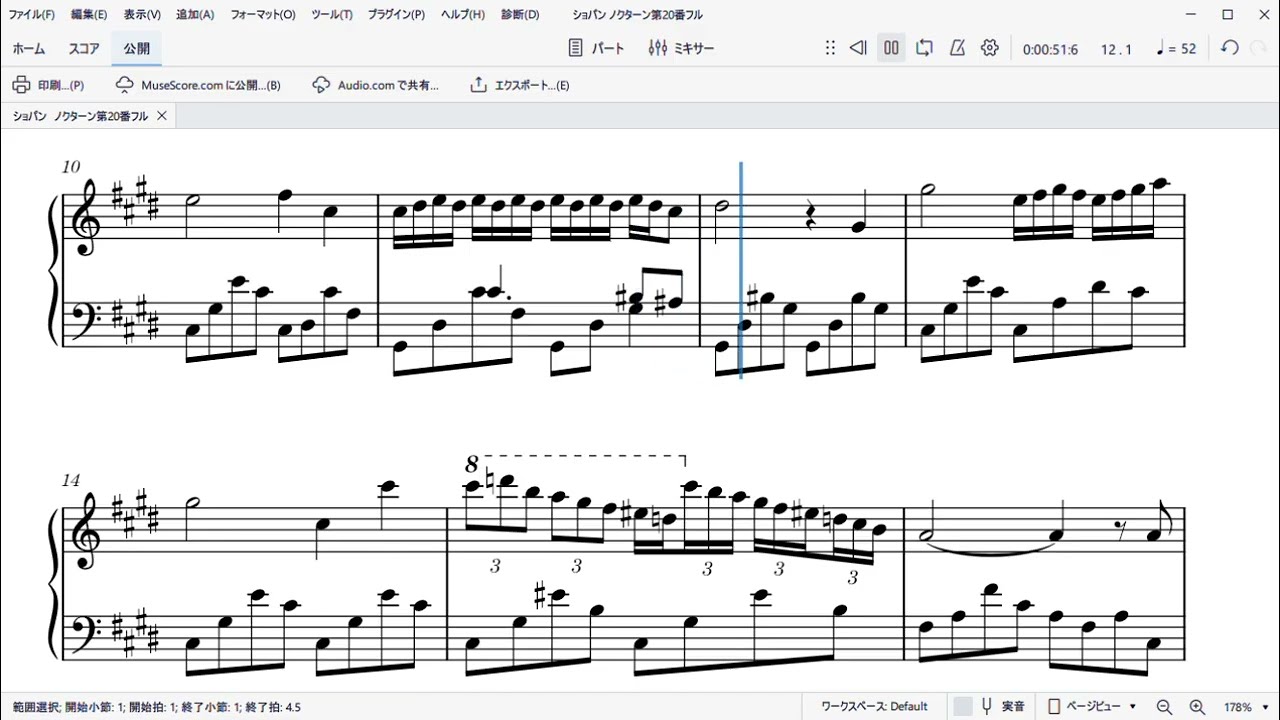Viewport: 1280px width, 720px height.
Task: Close the ショパン ノクターン第20番フル score tab
Action: 162,116
